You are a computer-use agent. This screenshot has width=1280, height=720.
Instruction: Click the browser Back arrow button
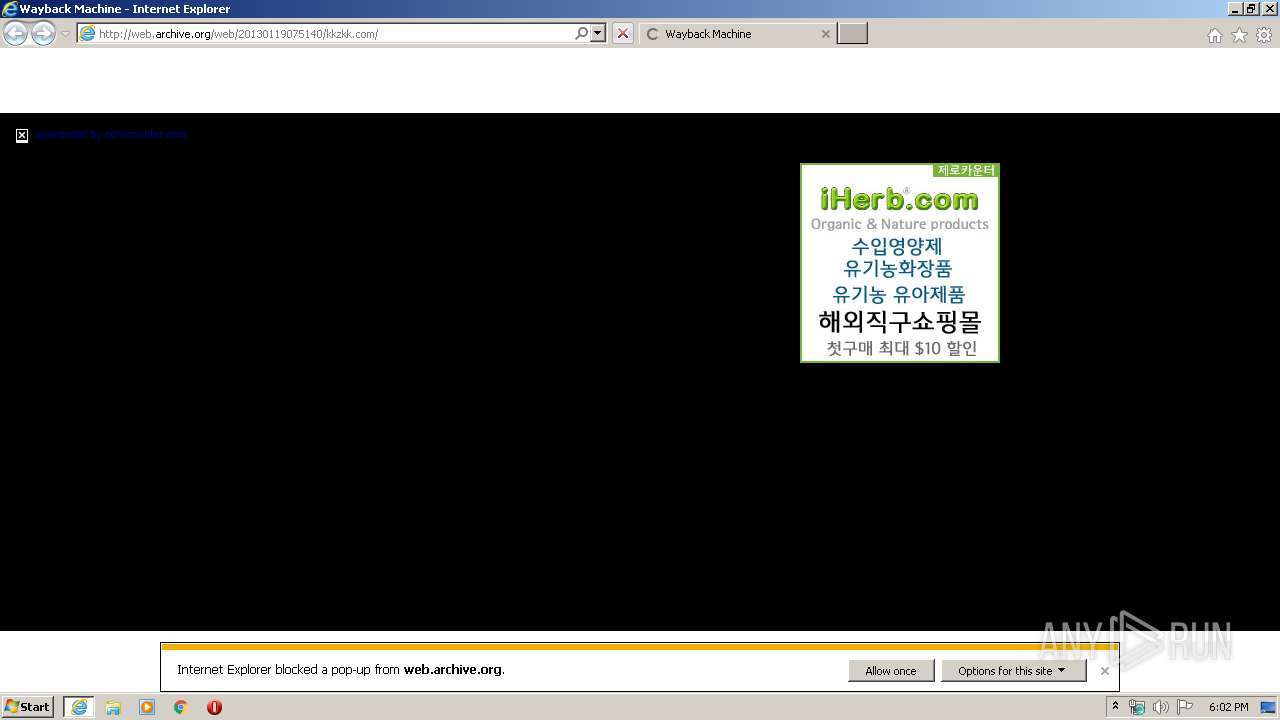point(15,34)
